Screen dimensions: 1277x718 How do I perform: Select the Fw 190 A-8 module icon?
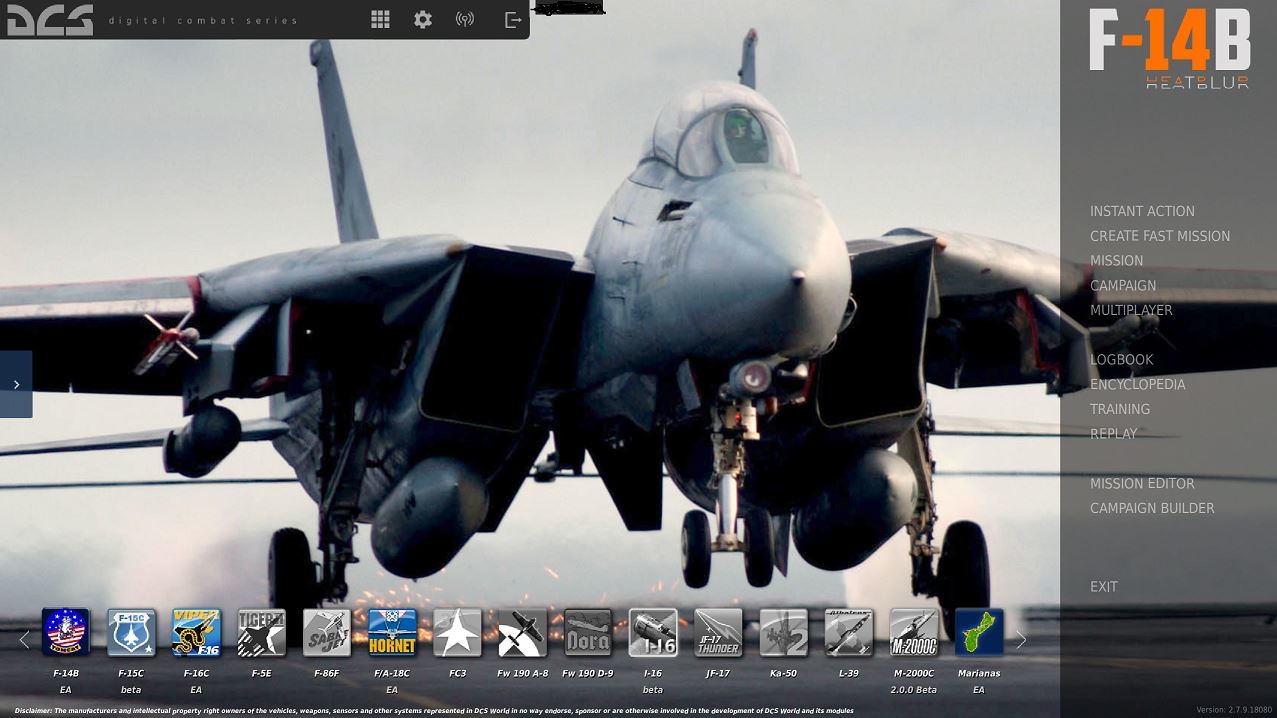pyautogui.click(x=523, y=632)
